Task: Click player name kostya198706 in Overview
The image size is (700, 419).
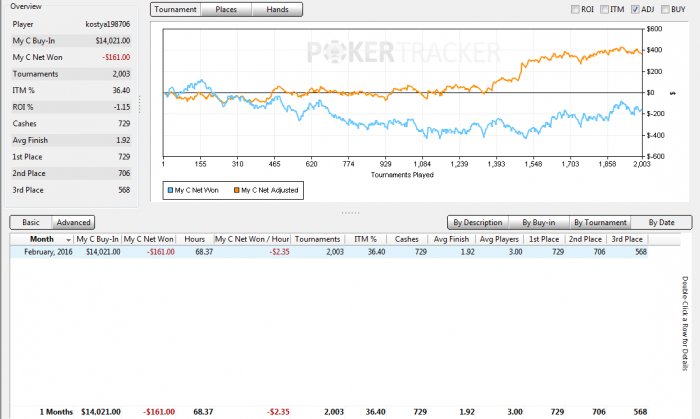Action: (108, 24)
